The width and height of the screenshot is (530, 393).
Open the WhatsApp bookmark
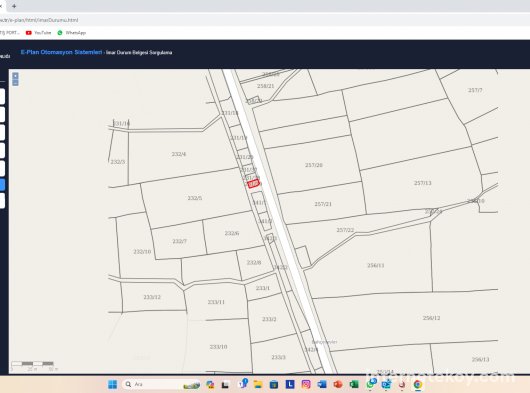point(72,33)
